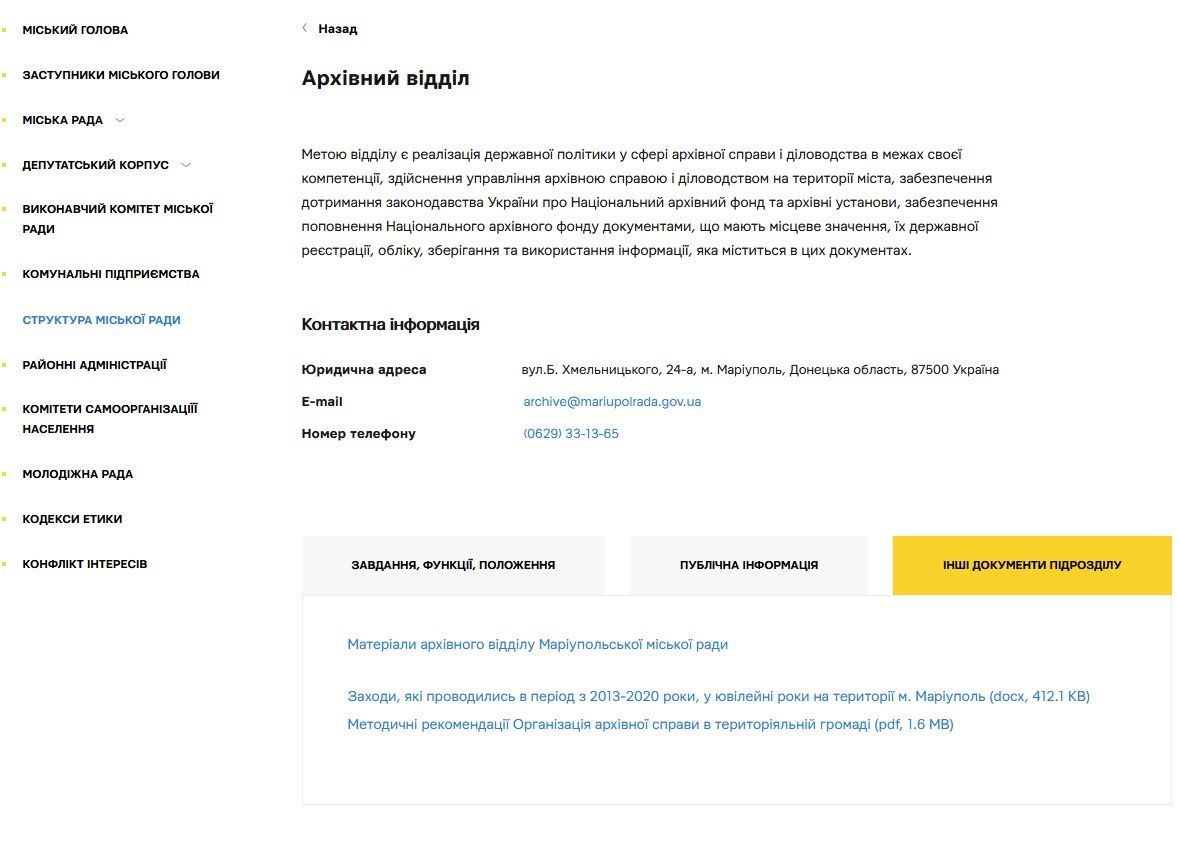
Task: Switch to Завдання, функції, положення tab
Action: (453, 565)
